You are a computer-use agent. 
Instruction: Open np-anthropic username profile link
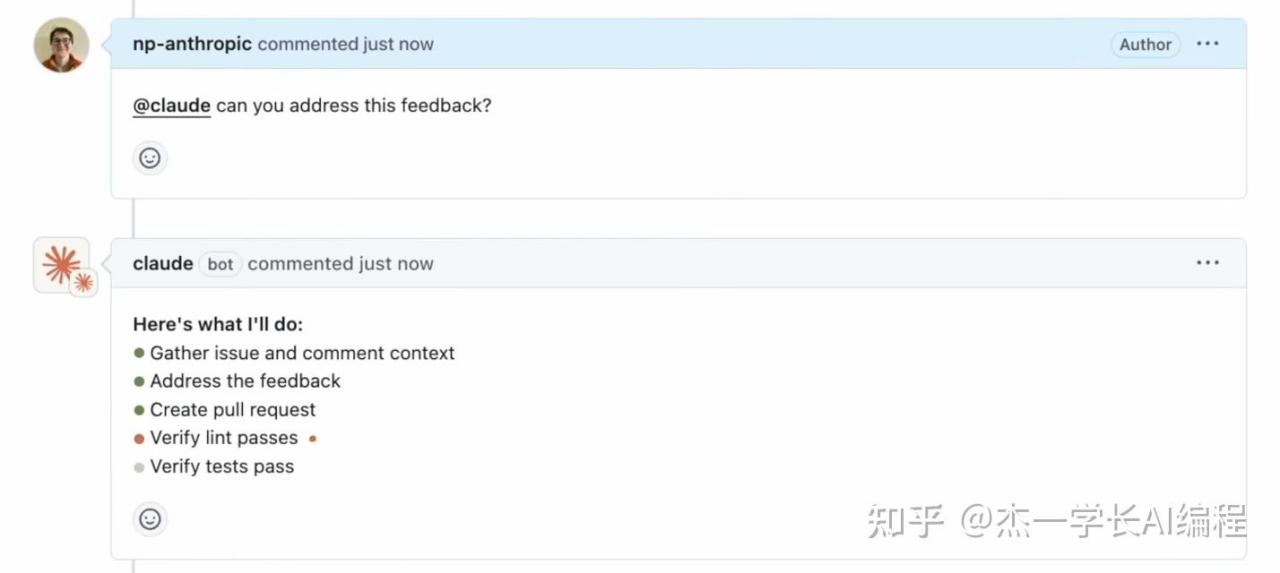(x=192, y=44)
